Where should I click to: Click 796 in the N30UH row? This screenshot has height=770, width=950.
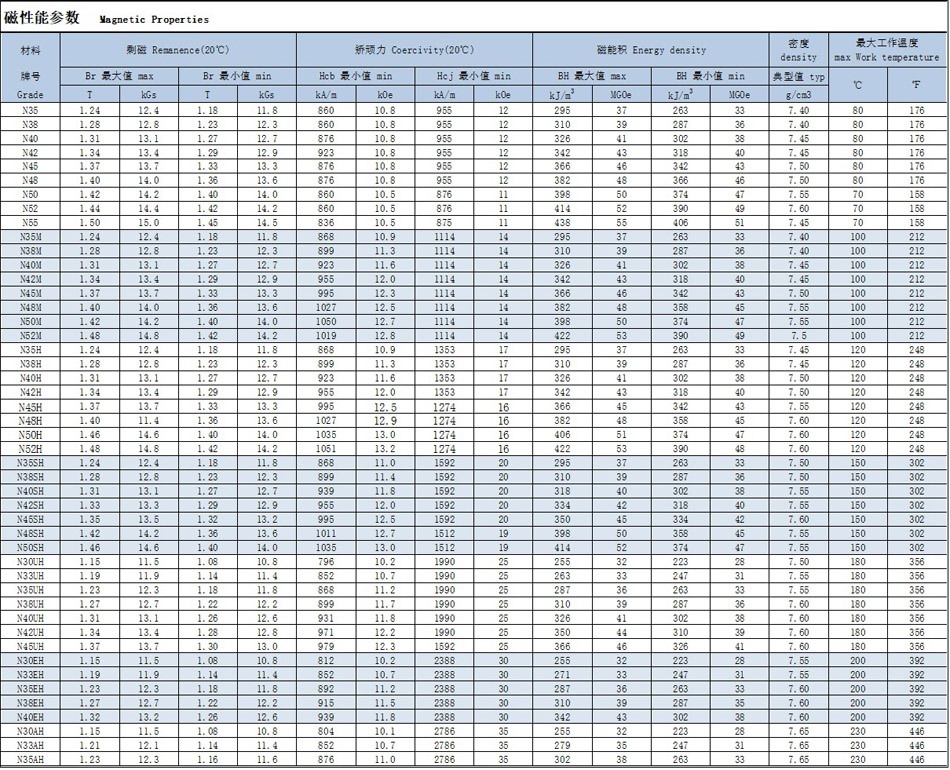(x=326, y=562)
